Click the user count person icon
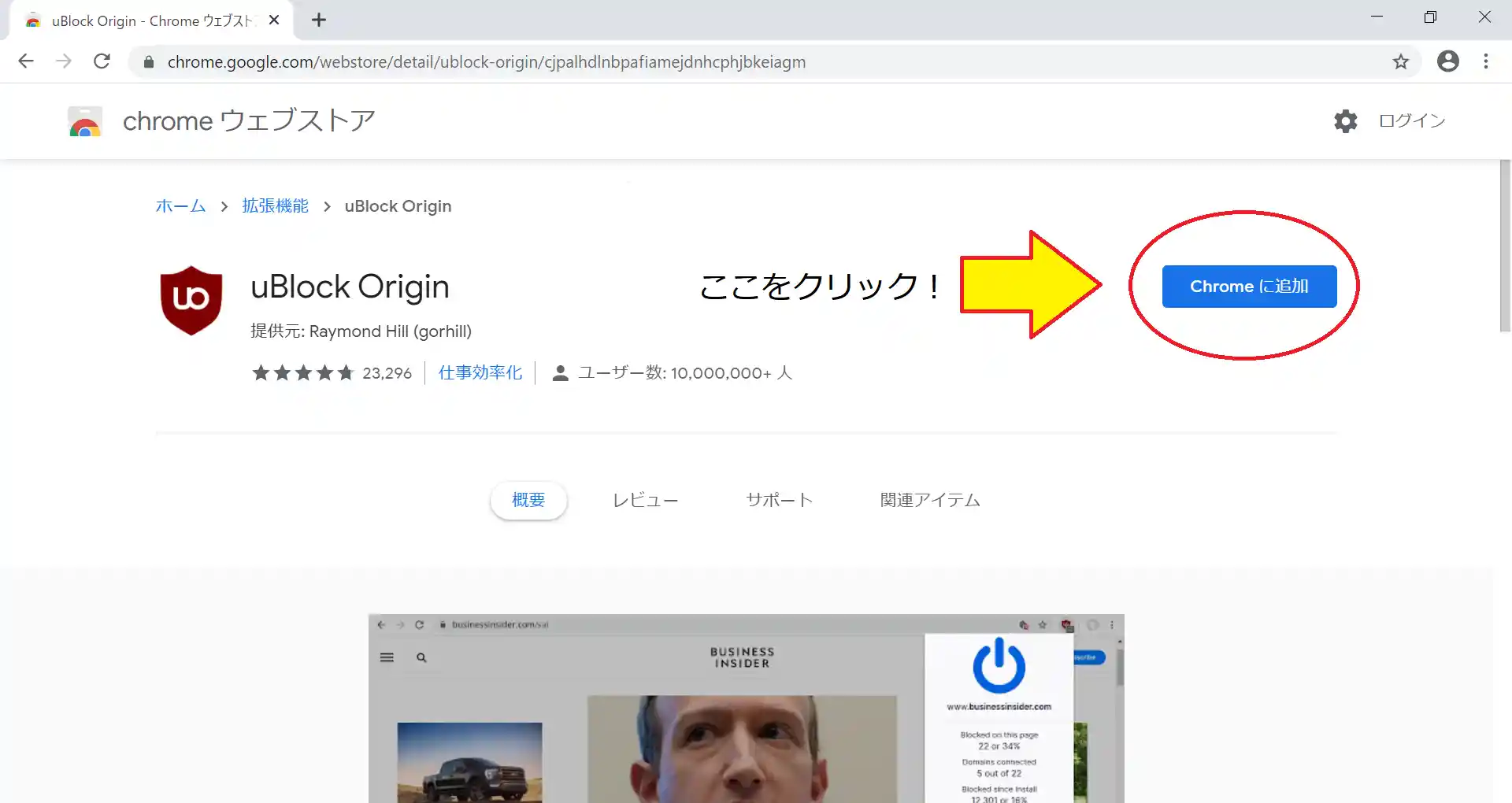This screenshot has width=1512, height=803. (x=560, y=373)
